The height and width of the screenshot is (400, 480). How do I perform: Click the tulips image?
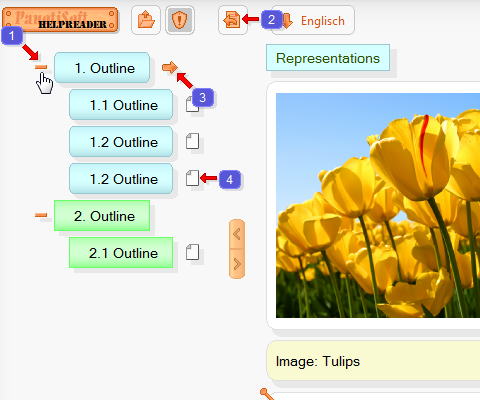click(x=378, y=205)
